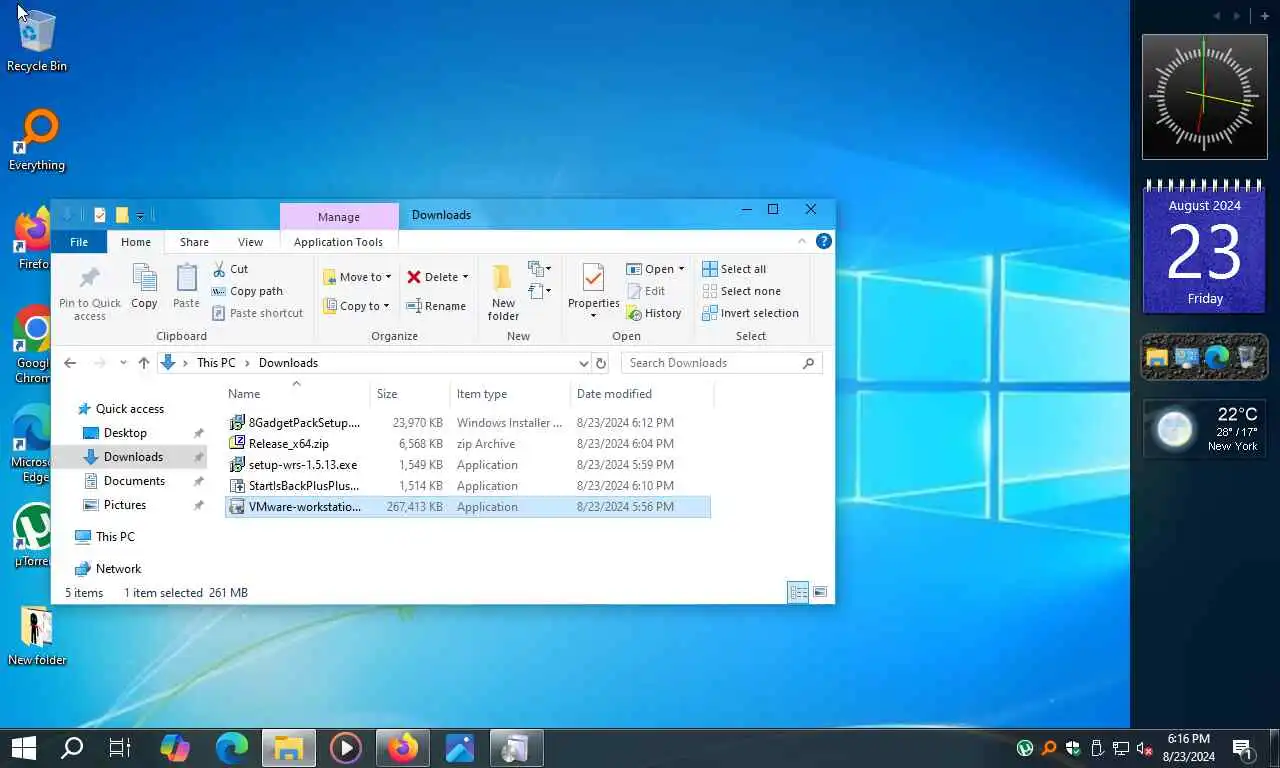Switch to Details view icon in status bar
Screen dimensions: 1280x768
click(798, 592)
